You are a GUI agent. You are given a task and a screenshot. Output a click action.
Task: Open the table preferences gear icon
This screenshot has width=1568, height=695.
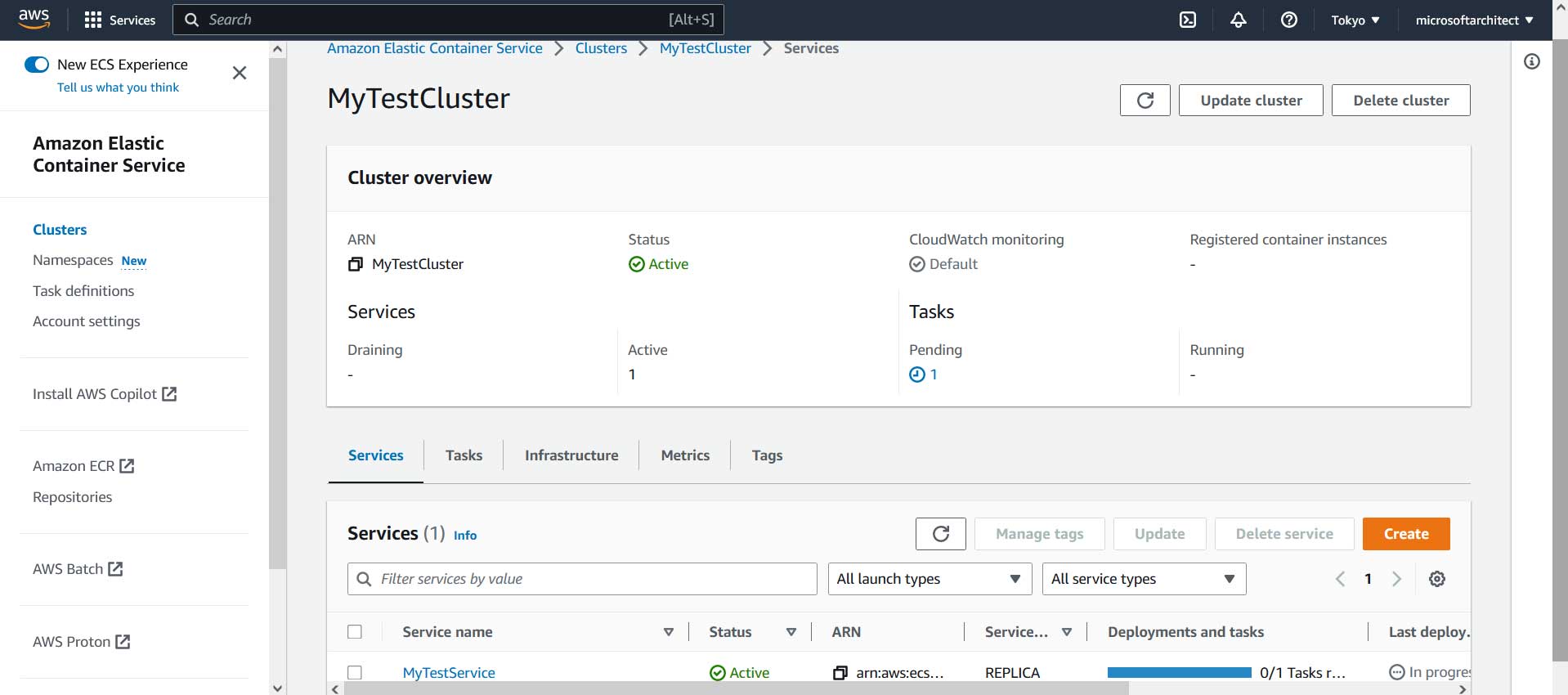tap(1437, 579)
